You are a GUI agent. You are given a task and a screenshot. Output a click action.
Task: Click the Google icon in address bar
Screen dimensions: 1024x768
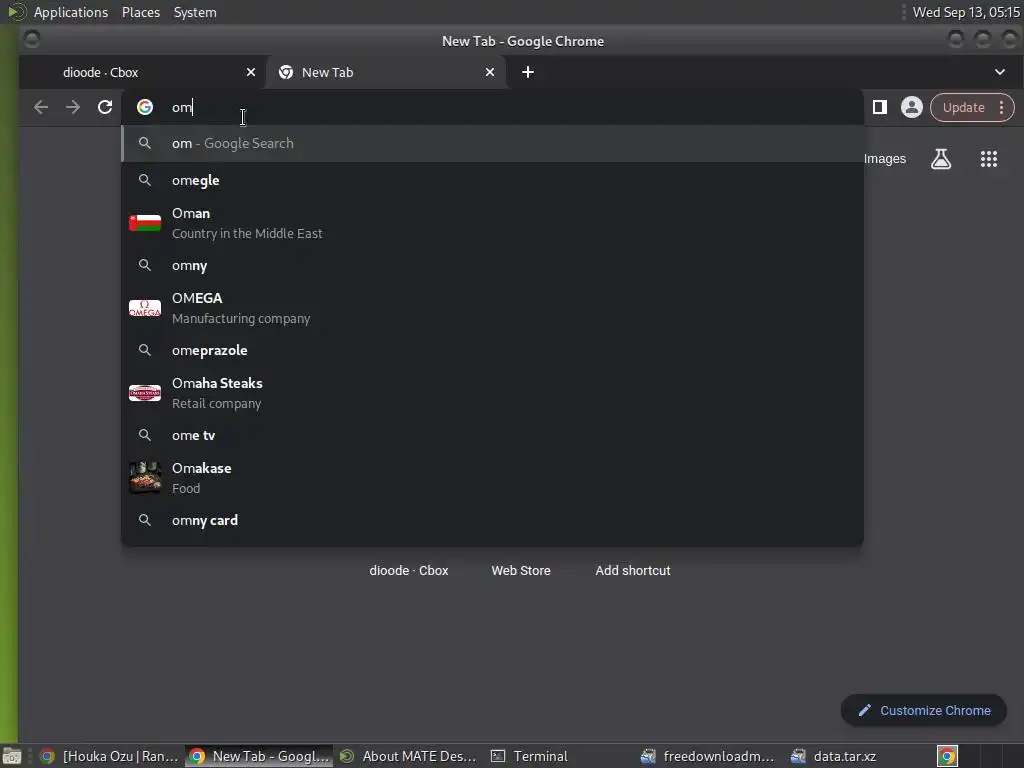(x=144, y=107)
